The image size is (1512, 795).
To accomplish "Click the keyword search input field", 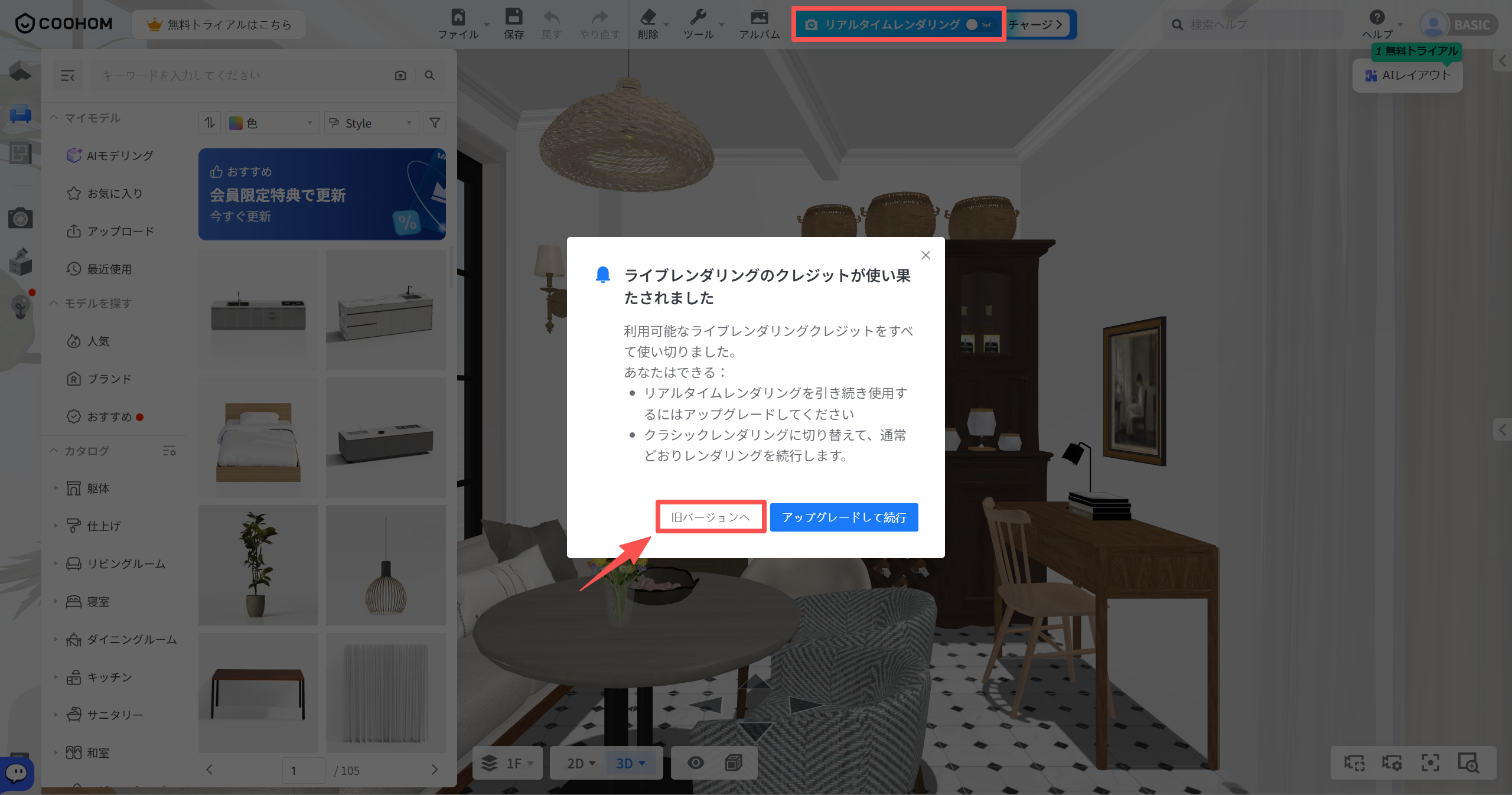I will [x=242, y=76].
